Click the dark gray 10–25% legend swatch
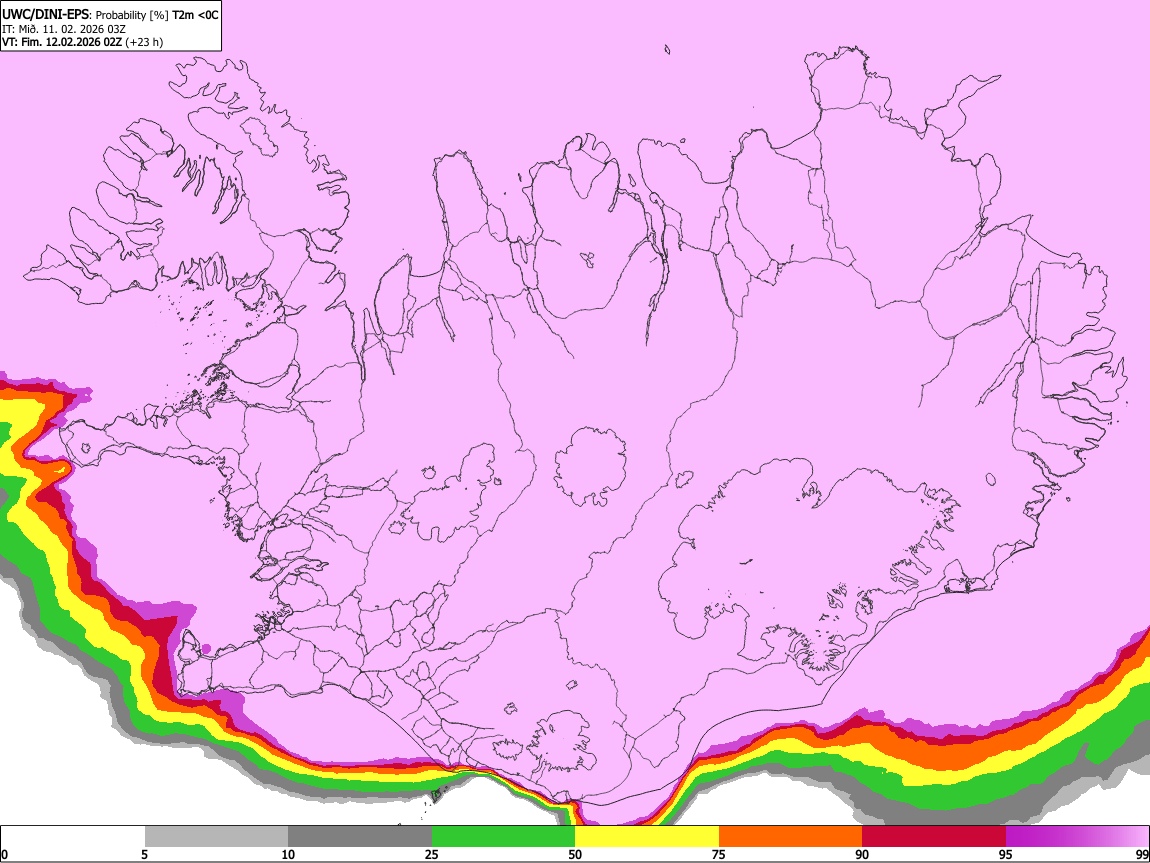Screen dimensions: 1150x863 (x=360, y=837)
